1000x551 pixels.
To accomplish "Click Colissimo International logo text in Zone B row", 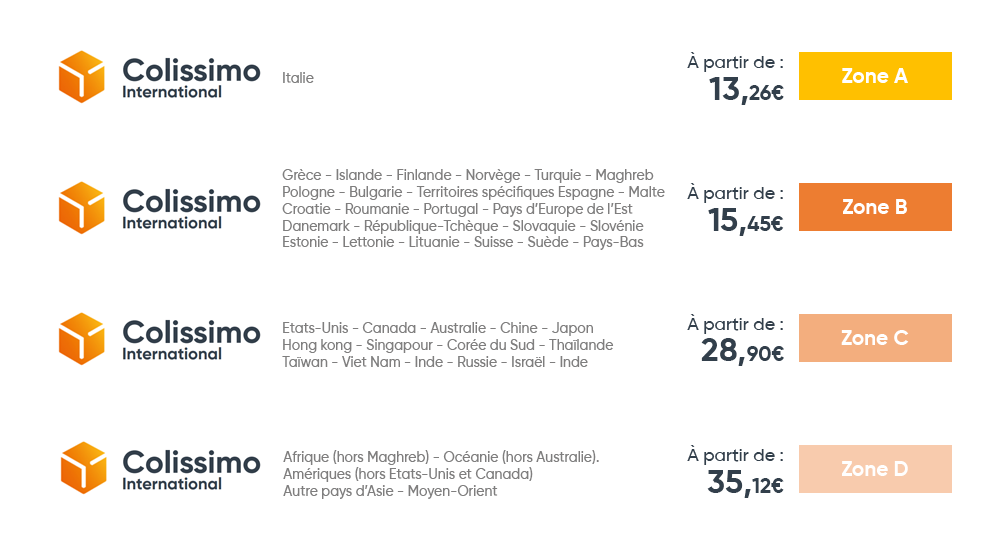I will tap(191, 209).
